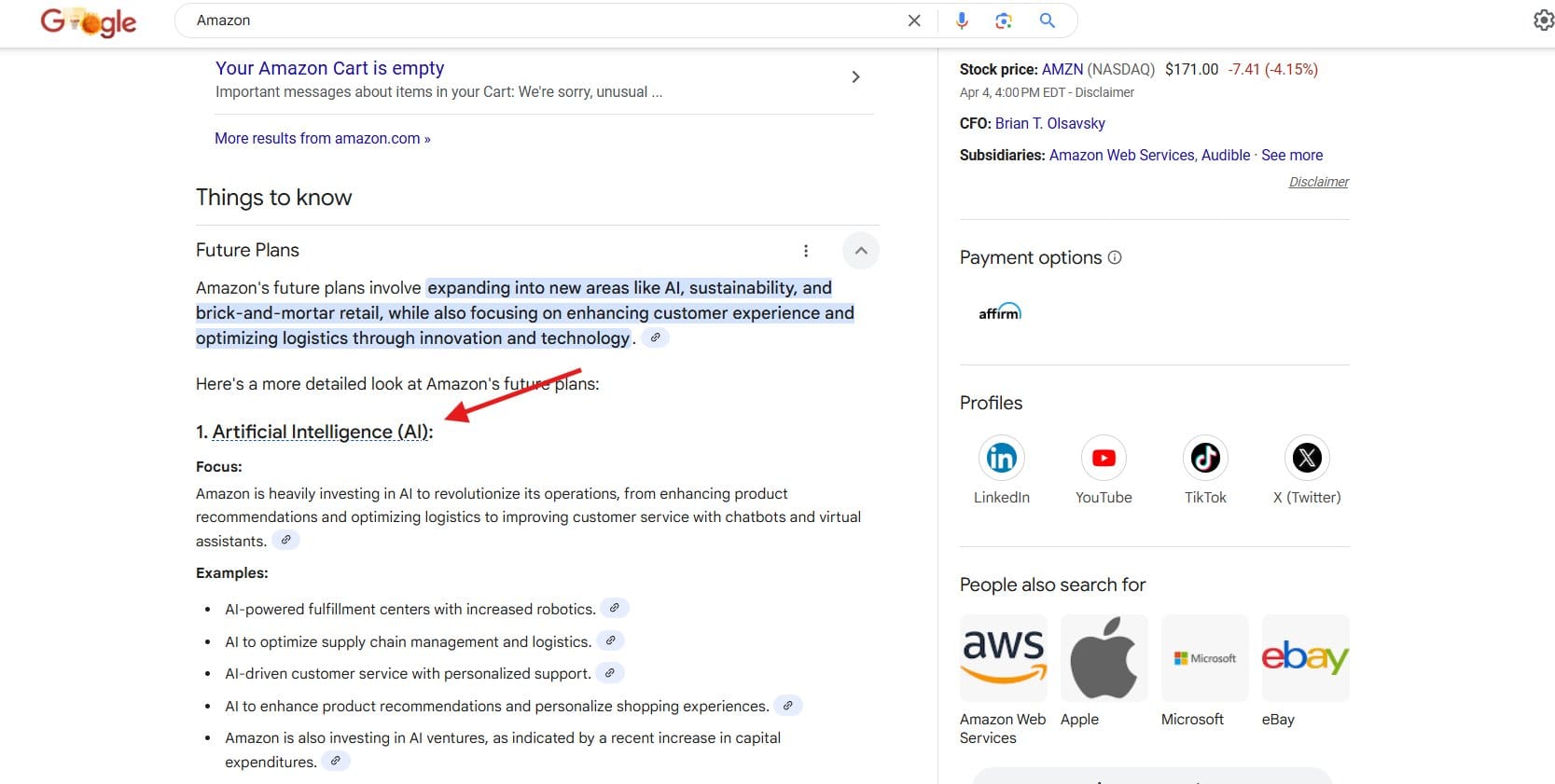Open source link after 'expenditures.'
This screenshot has height=784, width=1555.
click(x=336, y=762)
